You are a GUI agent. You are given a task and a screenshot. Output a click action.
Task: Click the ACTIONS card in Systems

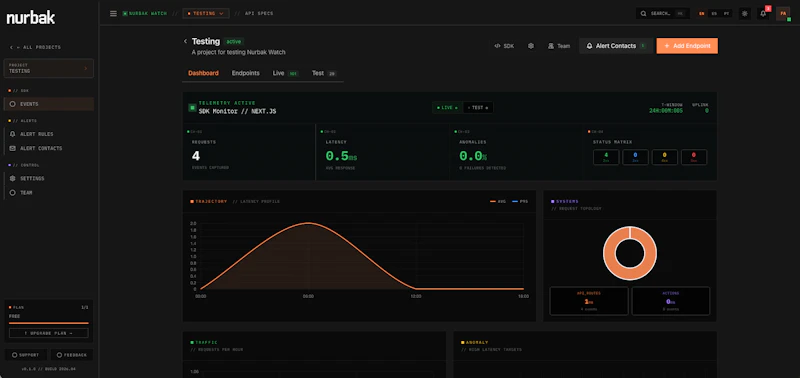coord(671,301)
